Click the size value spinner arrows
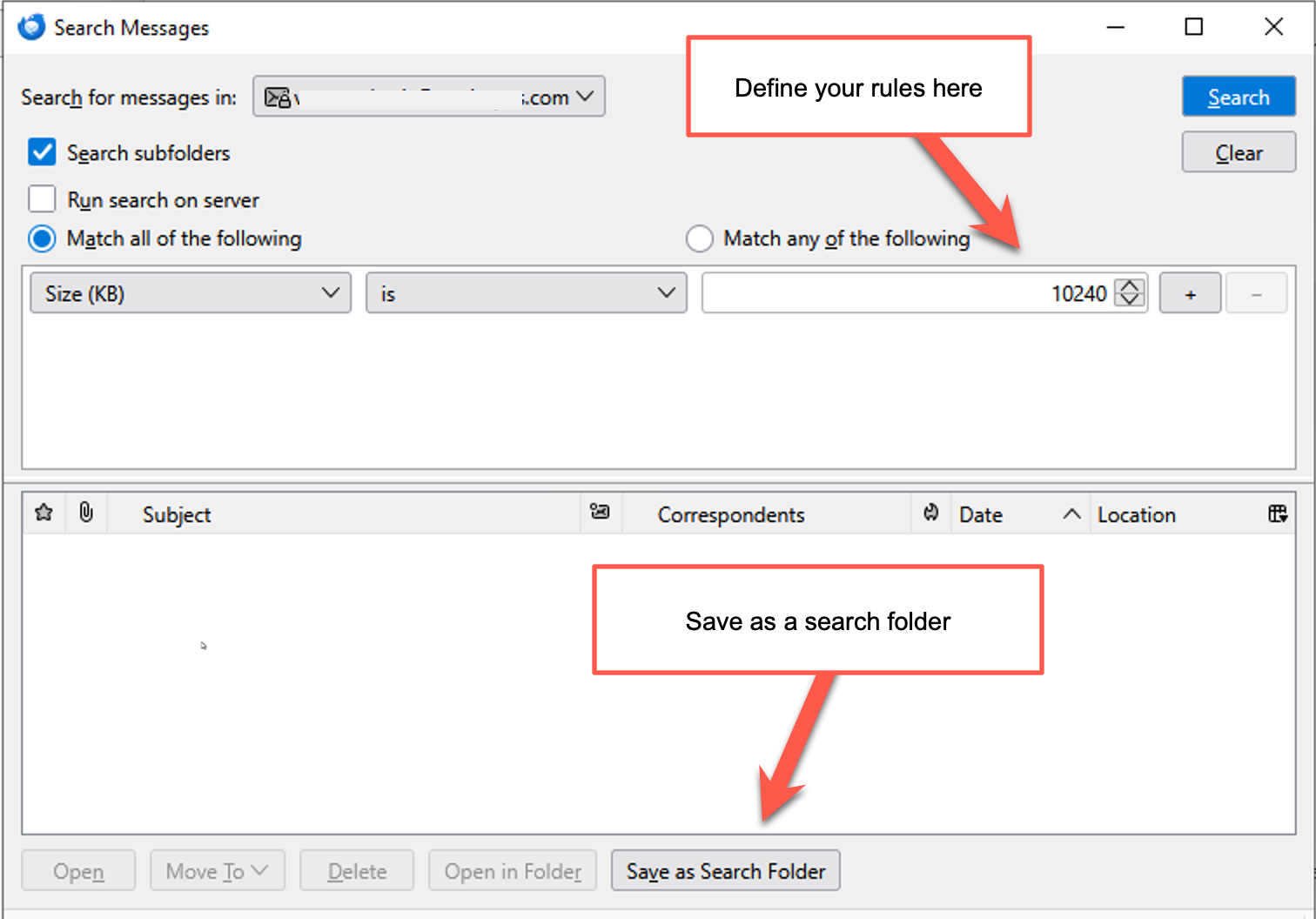Screen dimensions: 1316x919 point(1130,293)
